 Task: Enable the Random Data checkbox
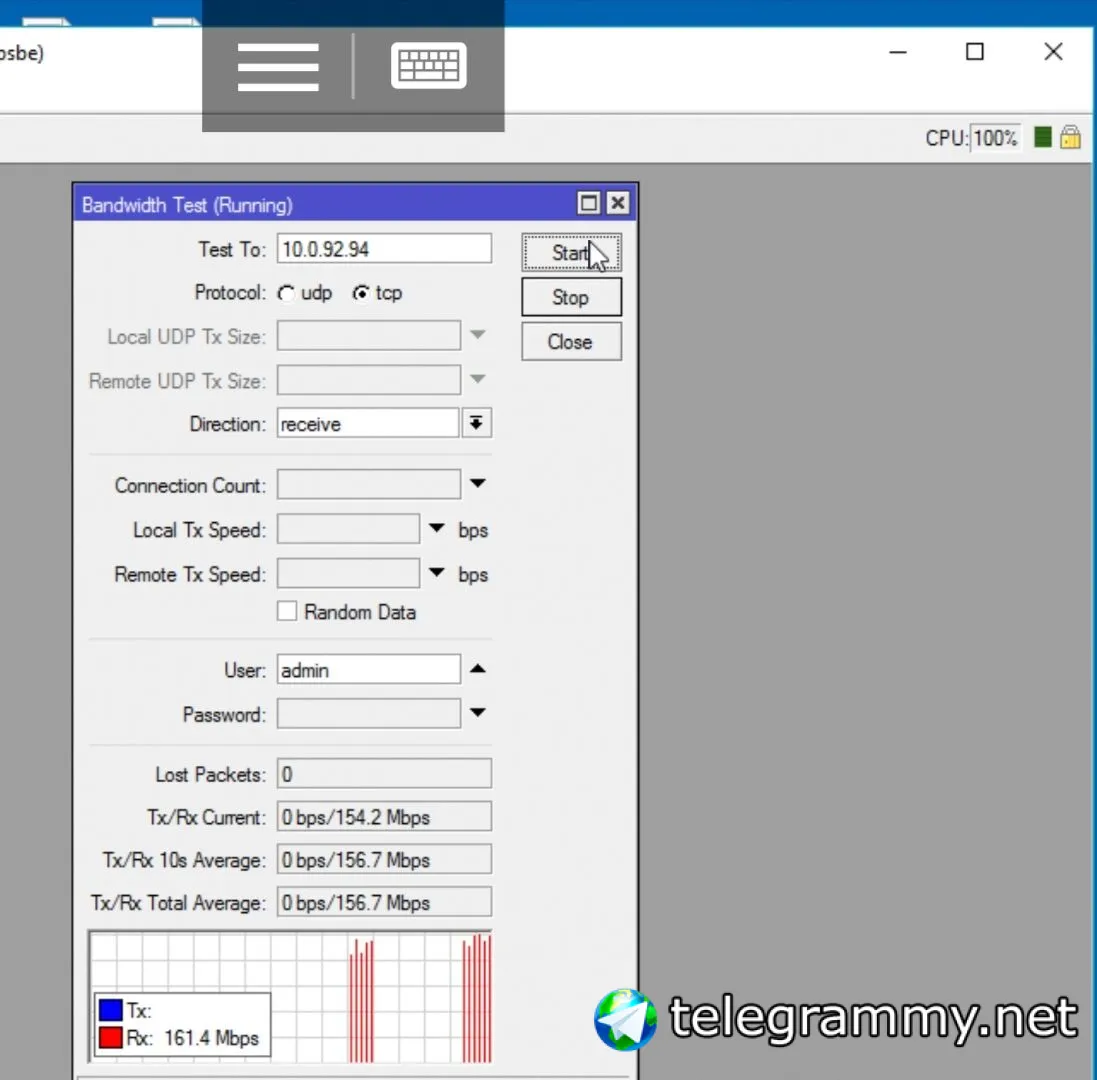coord(287,611)
